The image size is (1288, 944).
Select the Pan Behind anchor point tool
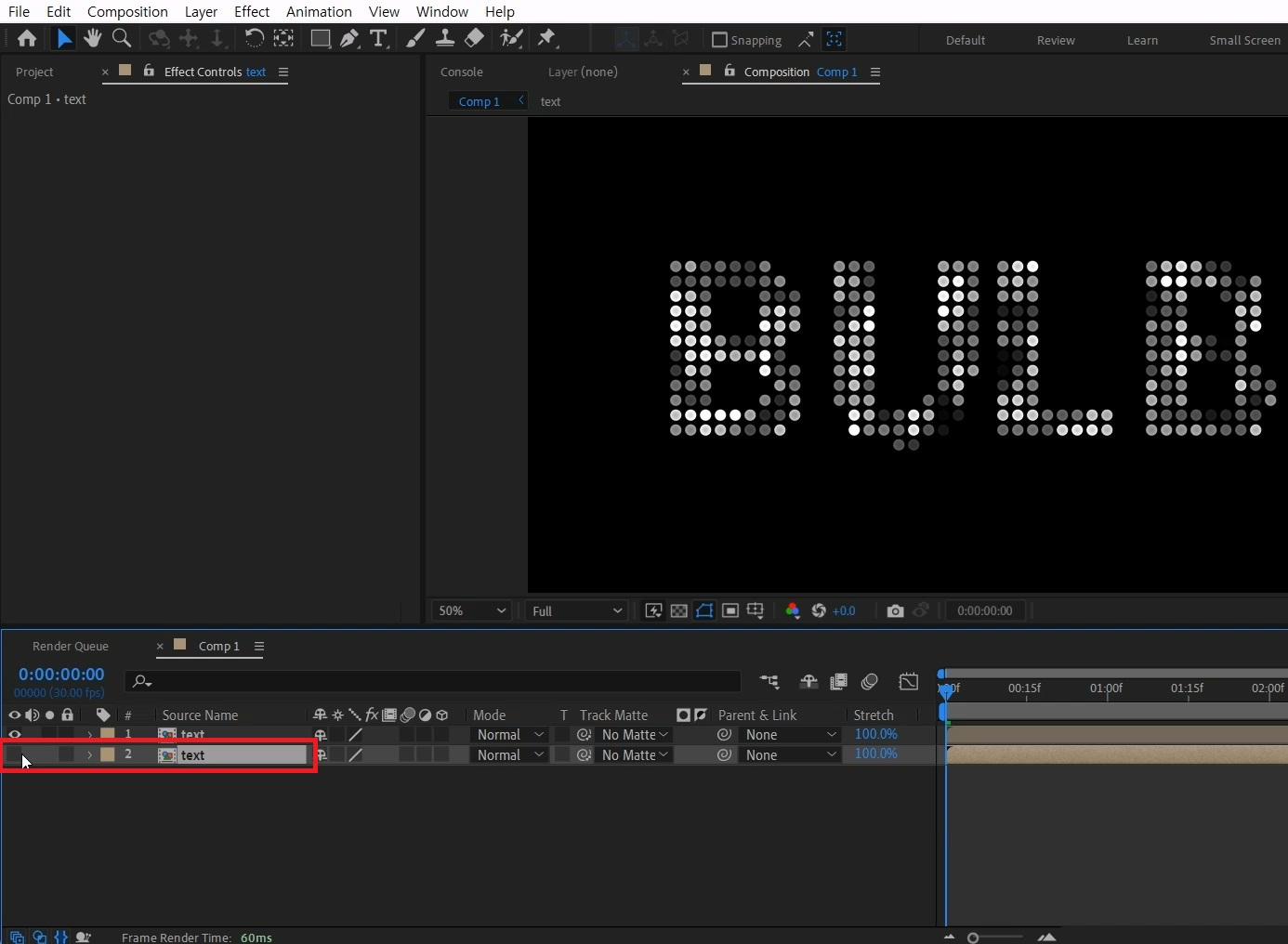[x=283, y=38]
